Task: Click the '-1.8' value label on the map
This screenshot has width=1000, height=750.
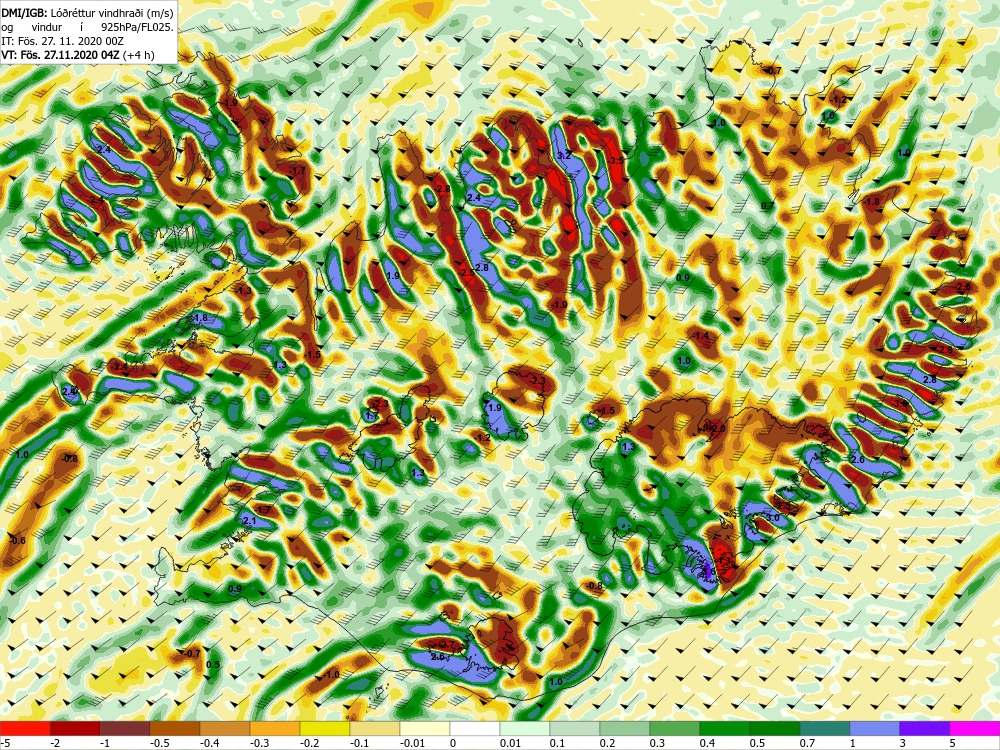Action: 871,202
